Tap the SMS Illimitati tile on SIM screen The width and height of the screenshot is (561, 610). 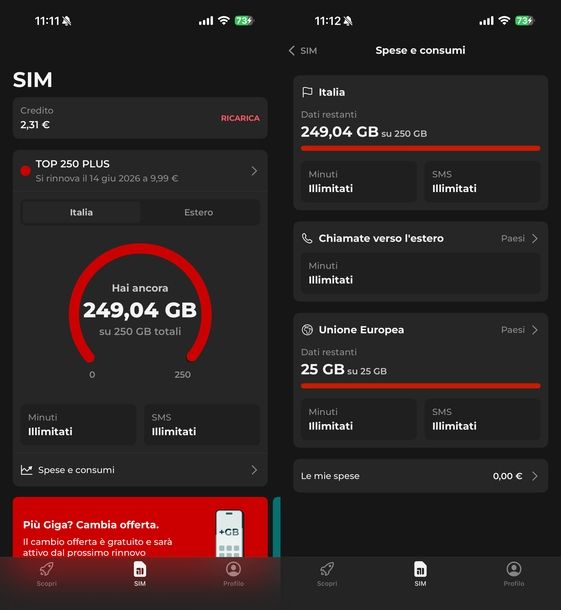(x=202, y=424)
